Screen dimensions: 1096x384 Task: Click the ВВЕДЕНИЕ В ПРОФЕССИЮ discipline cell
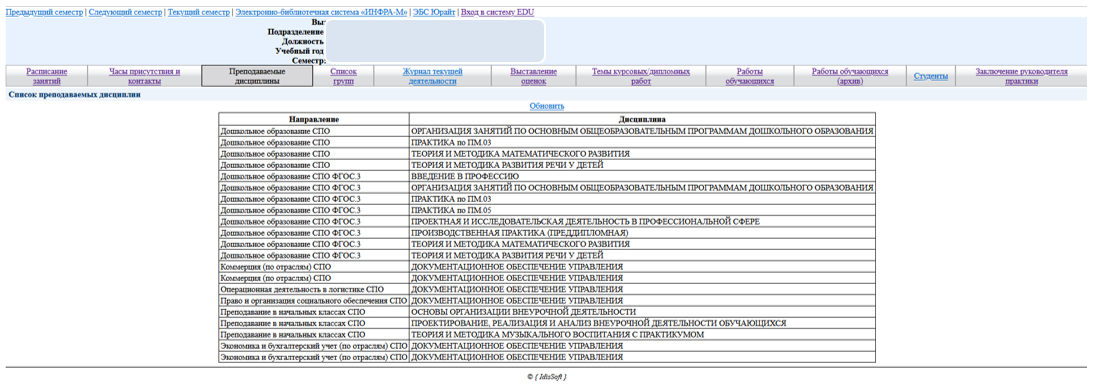pos(642,176)
